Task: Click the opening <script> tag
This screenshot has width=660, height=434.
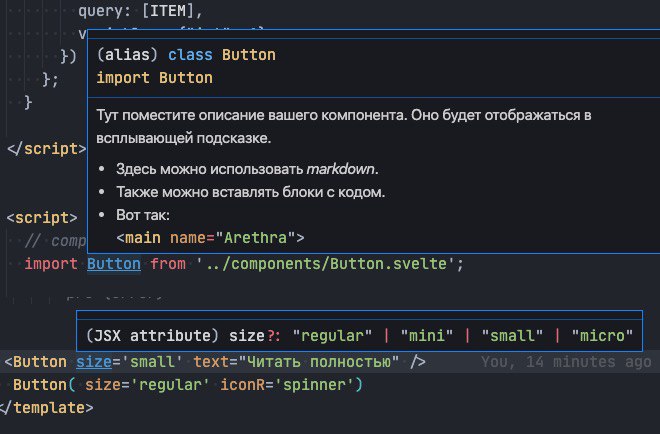Action: click(x=42, y=218)
